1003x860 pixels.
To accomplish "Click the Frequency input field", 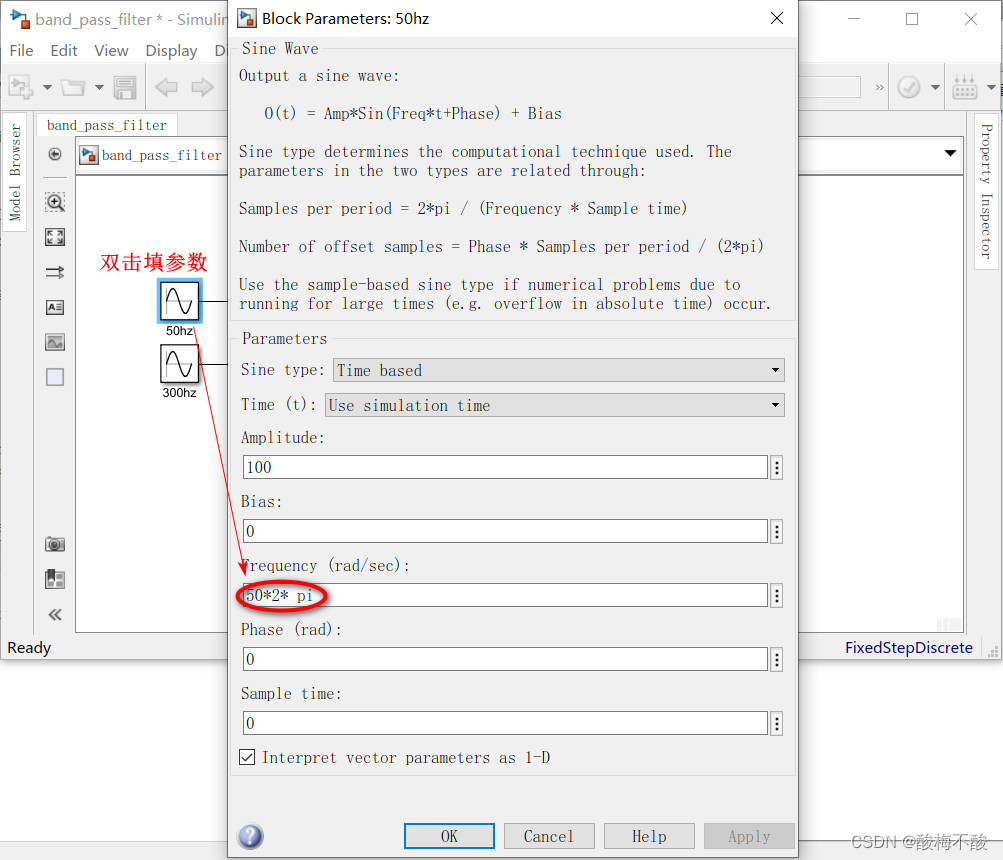I will 505,595.
